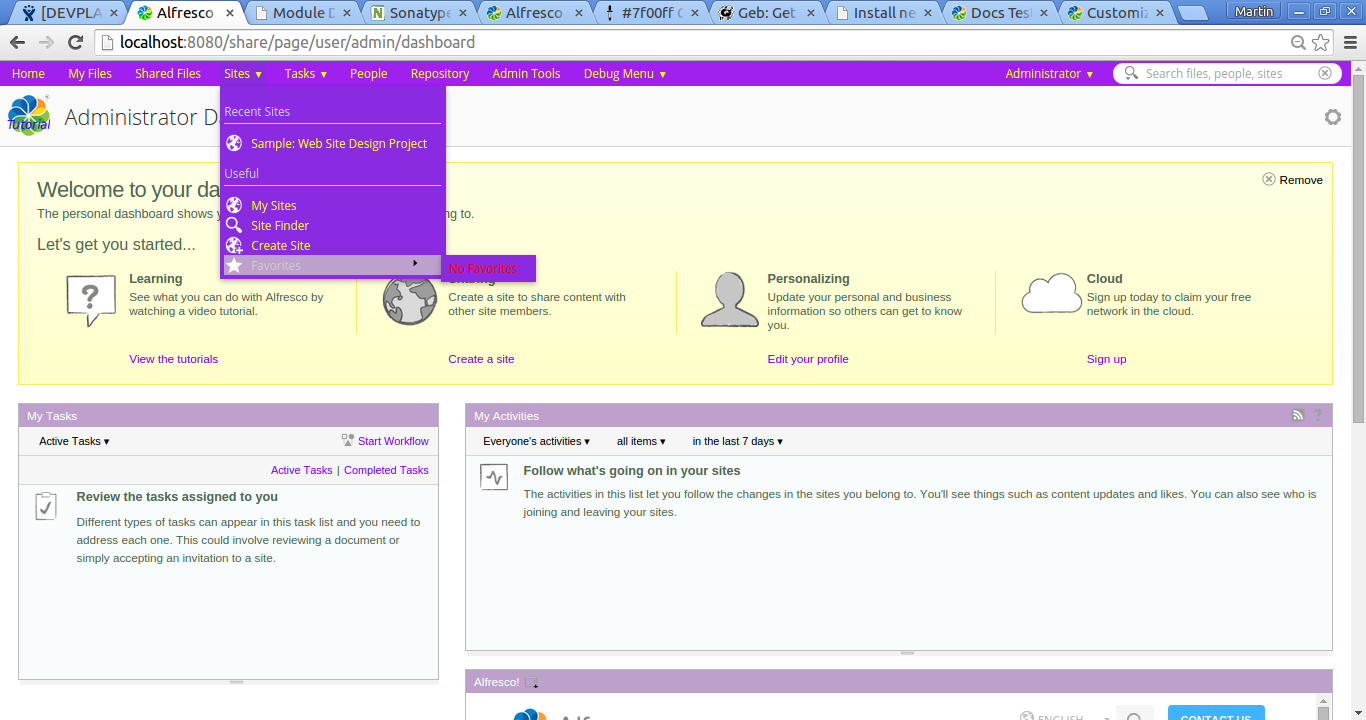Open the Sample: Web Site Design Project site
Viewport: 1366px width, 720px height.
point(339,143)
